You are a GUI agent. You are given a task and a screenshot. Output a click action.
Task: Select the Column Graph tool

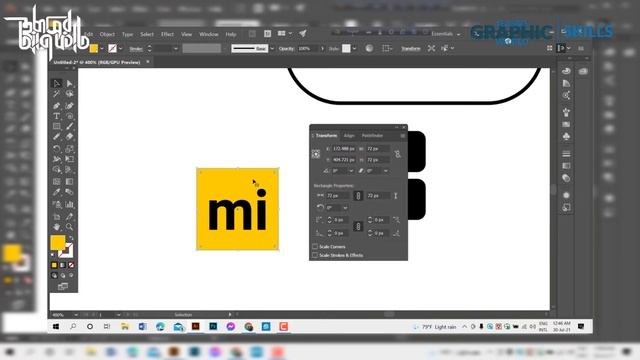69,204
